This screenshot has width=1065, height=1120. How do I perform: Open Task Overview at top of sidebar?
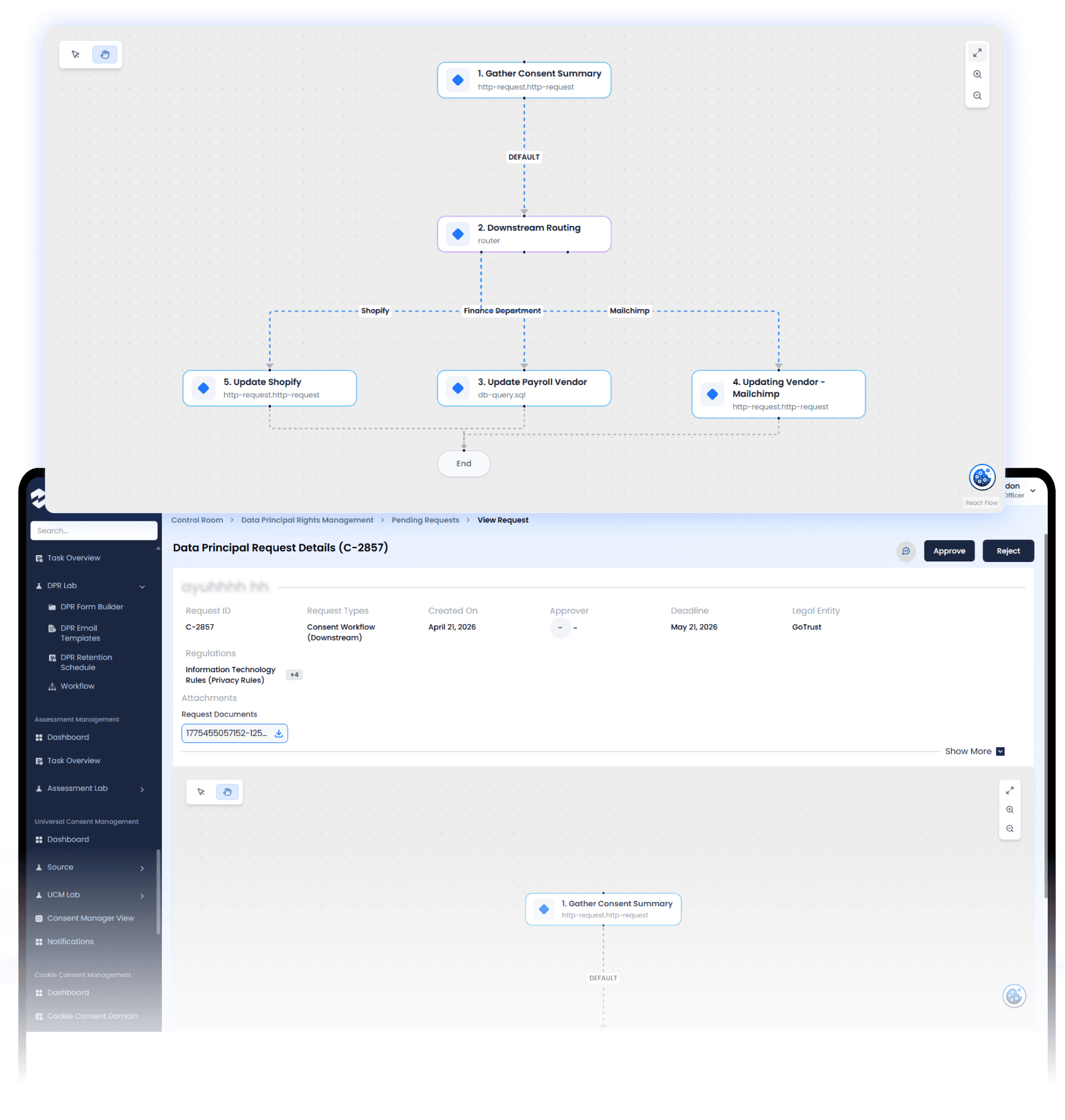click(74, 558)
